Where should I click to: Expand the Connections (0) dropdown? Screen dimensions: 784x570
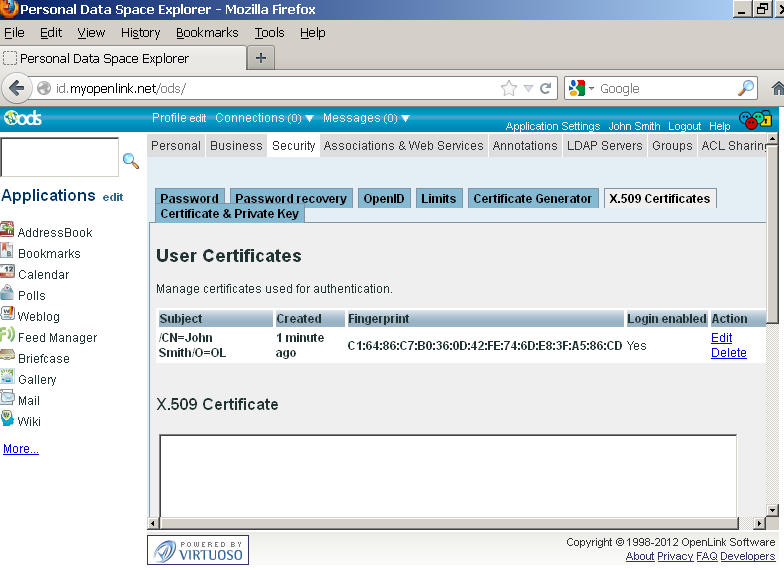[x=257, y=118]
